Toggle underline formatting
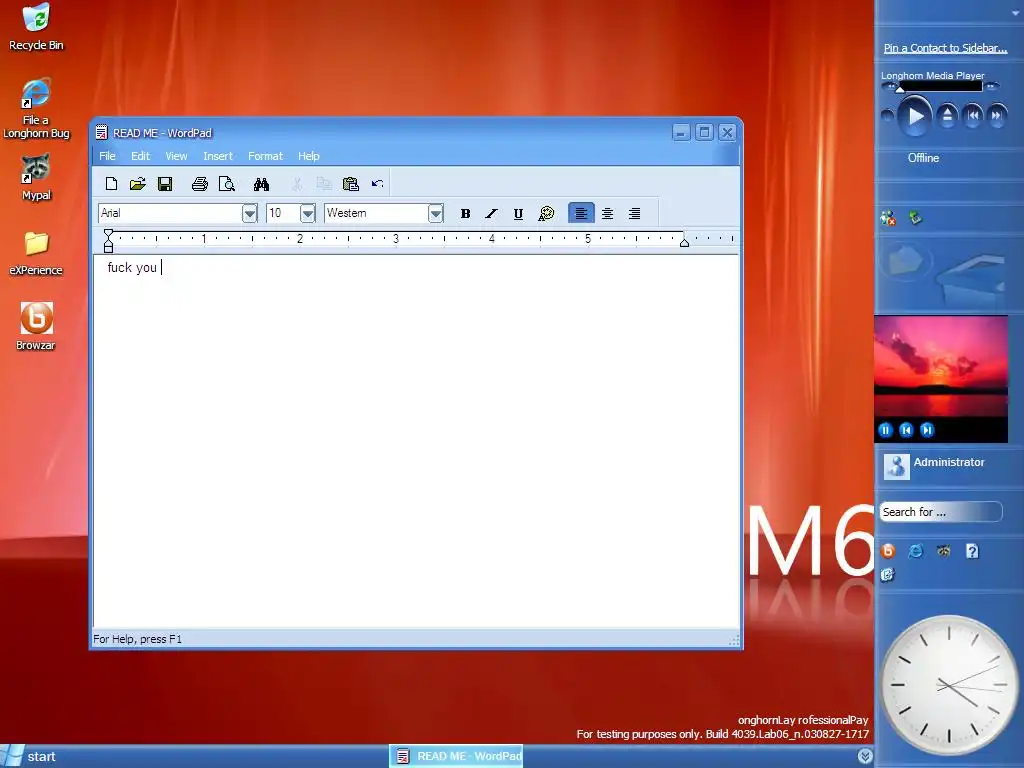The width and height of the screenshot is (1024, 768). click(x=518, y=214)
